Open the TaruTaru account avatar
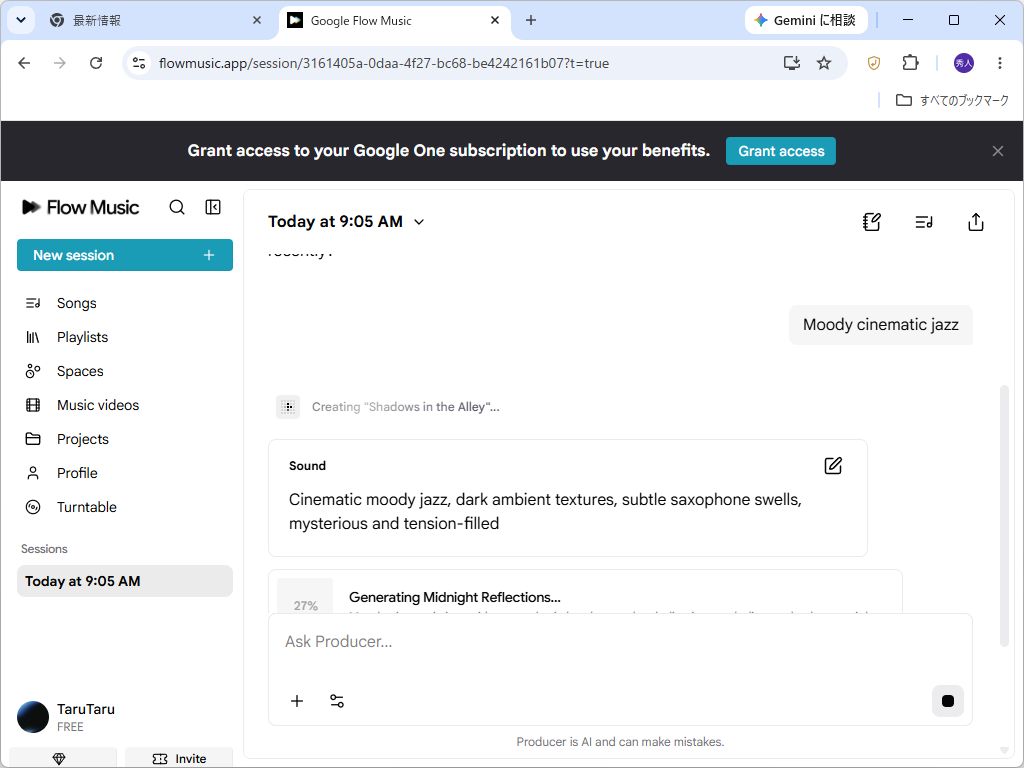The width and height of the screenshot is (1024, 768). [33, 717]
